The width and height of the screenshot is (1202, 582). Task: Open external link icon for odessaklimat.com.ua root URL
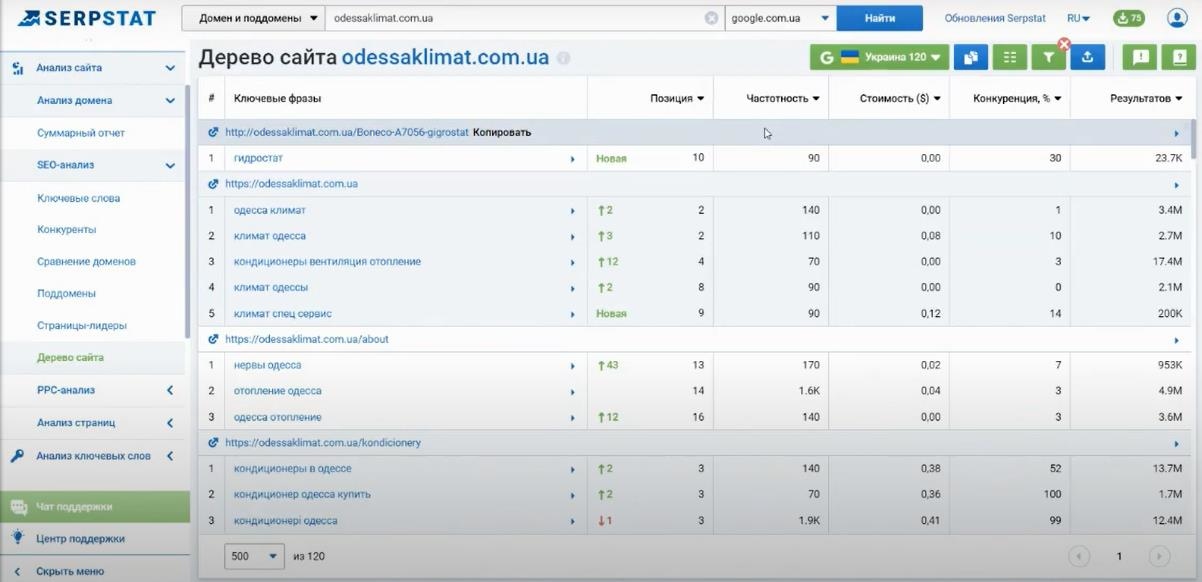coord(213,184)
